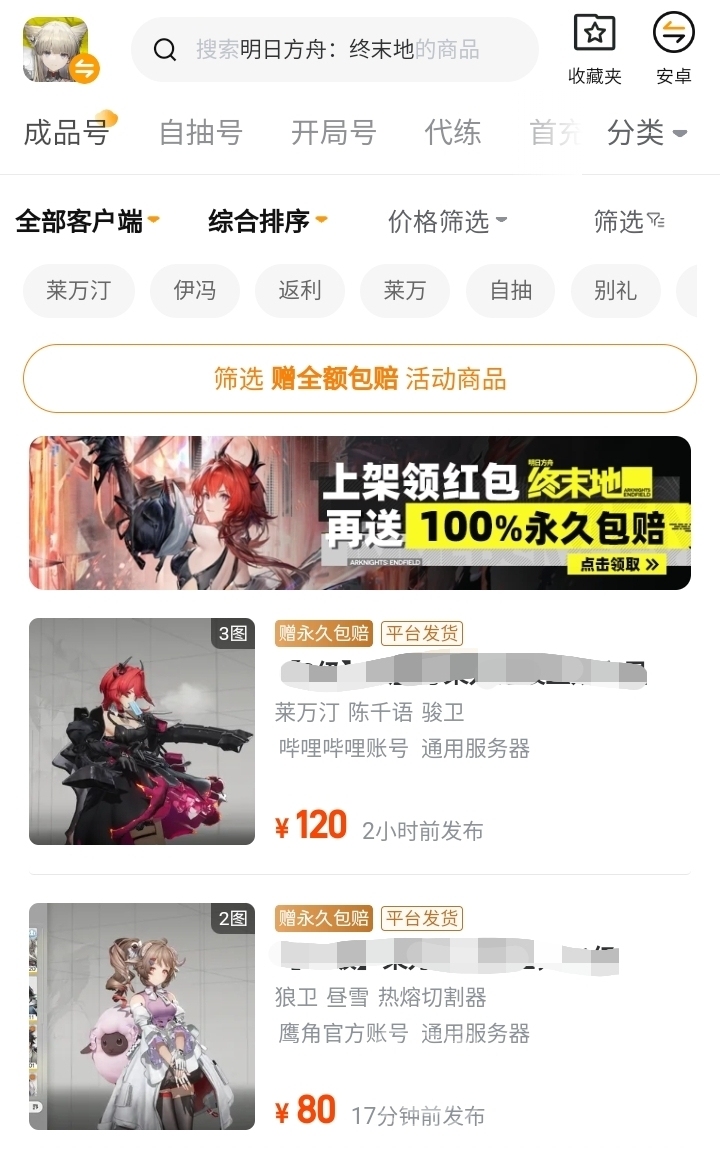Open the 全部客户端 client dropdown

pos(87,221)
